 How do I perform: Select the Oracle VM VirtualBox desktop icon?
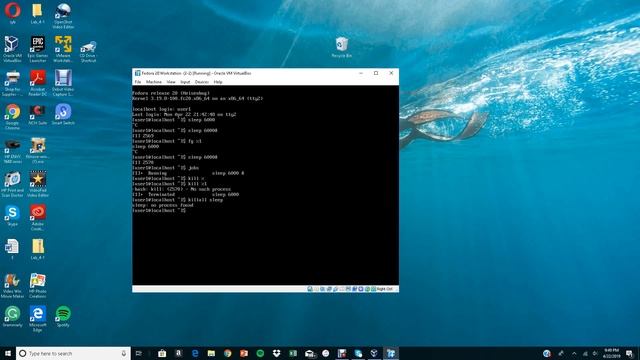pyautogui.click(x=12, y=49)
